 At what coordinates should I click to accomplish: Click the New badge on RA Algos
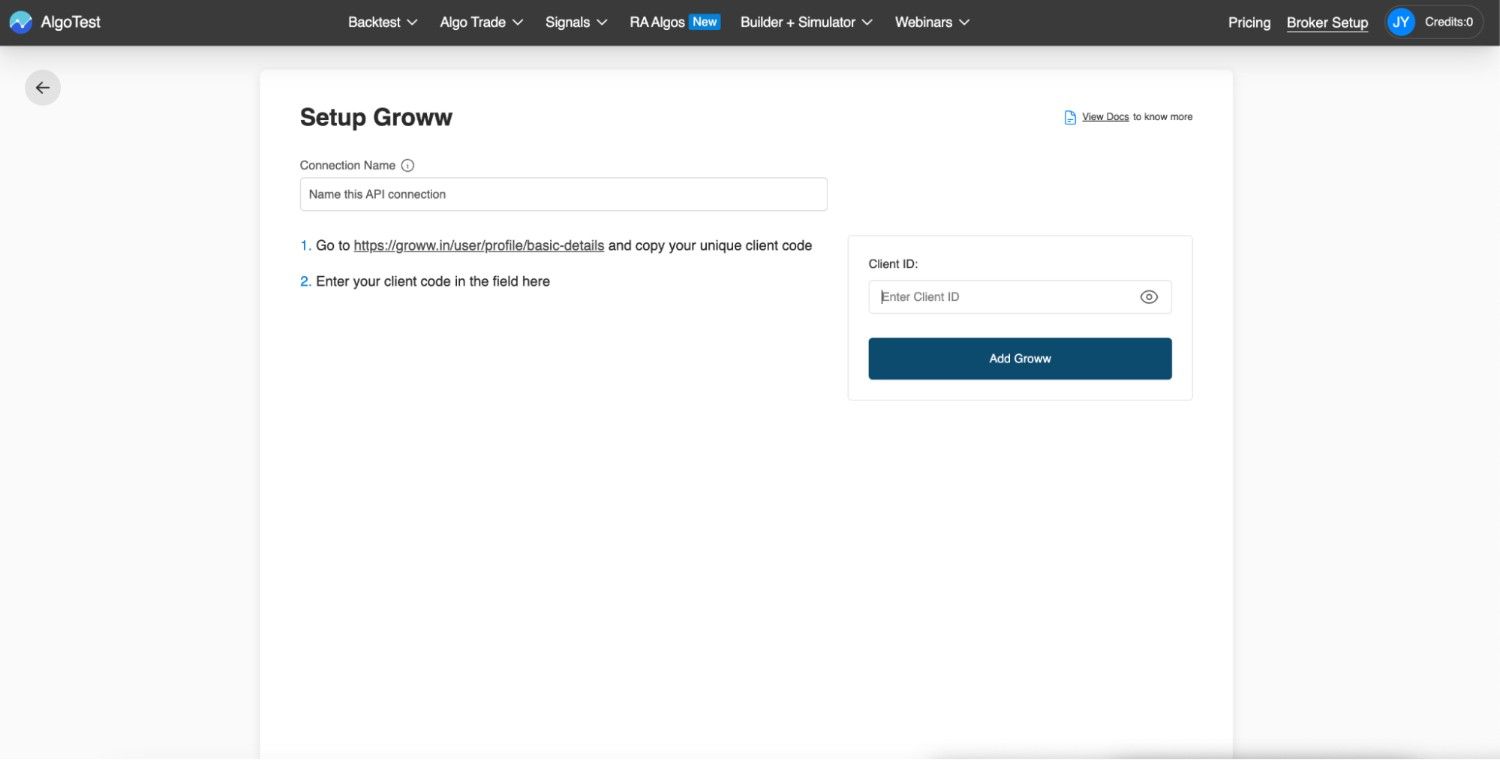coord(705,22)
